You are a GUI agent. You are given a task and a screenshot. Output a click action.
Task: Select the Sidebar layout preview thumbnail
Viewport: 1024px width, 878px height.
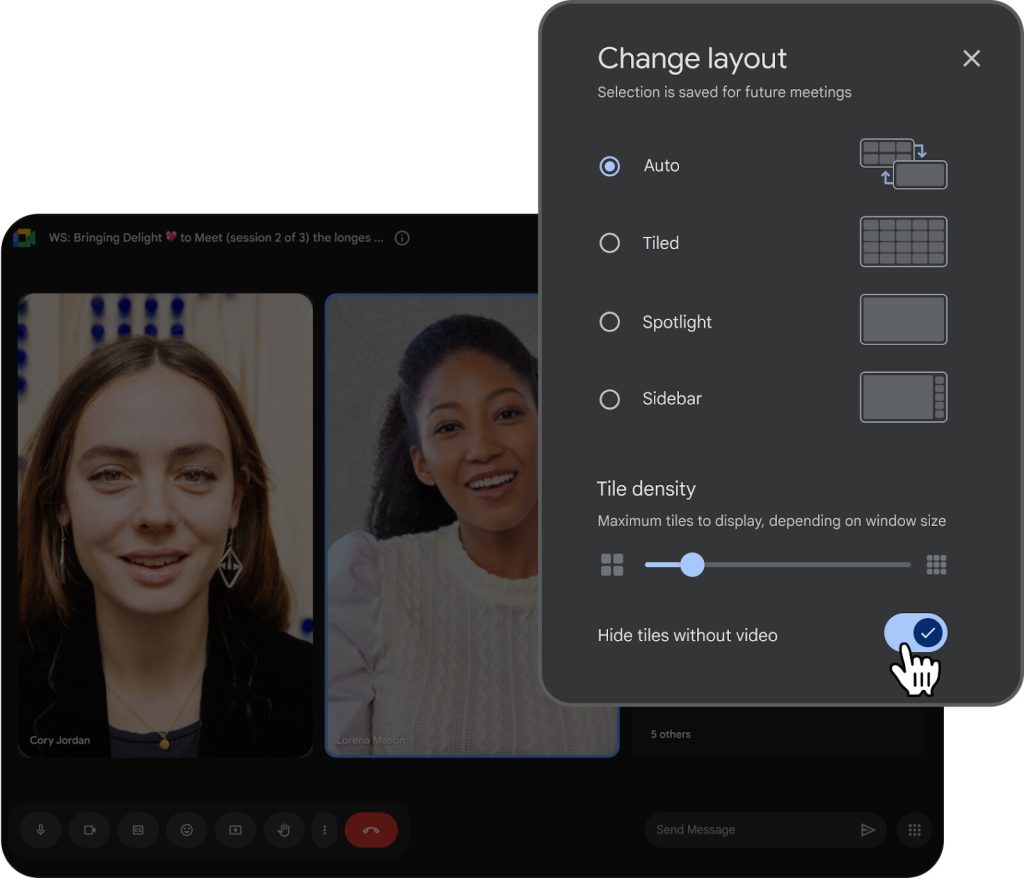coord(903,396)
